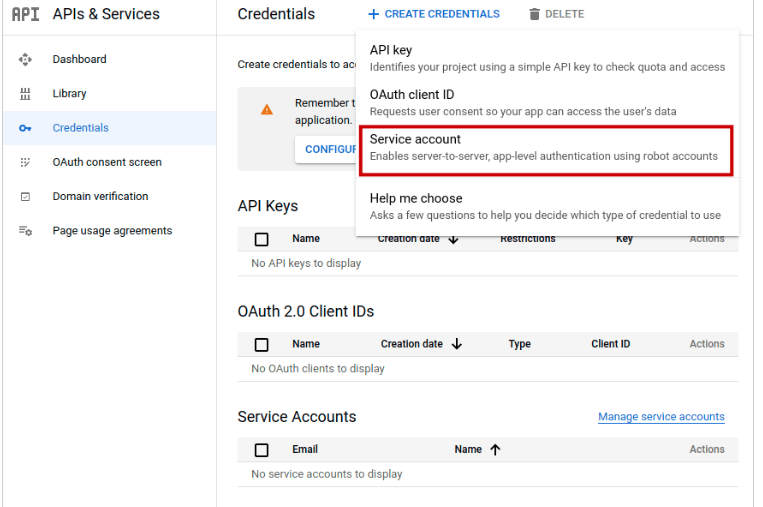
Task: Click the Library grid icon
Action: [x=25, y=93]
